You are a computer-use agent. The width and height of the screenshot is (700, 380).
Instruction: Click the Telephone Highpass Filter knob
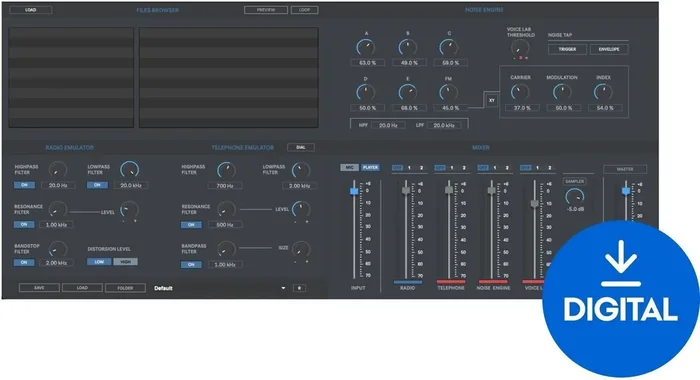226,170
